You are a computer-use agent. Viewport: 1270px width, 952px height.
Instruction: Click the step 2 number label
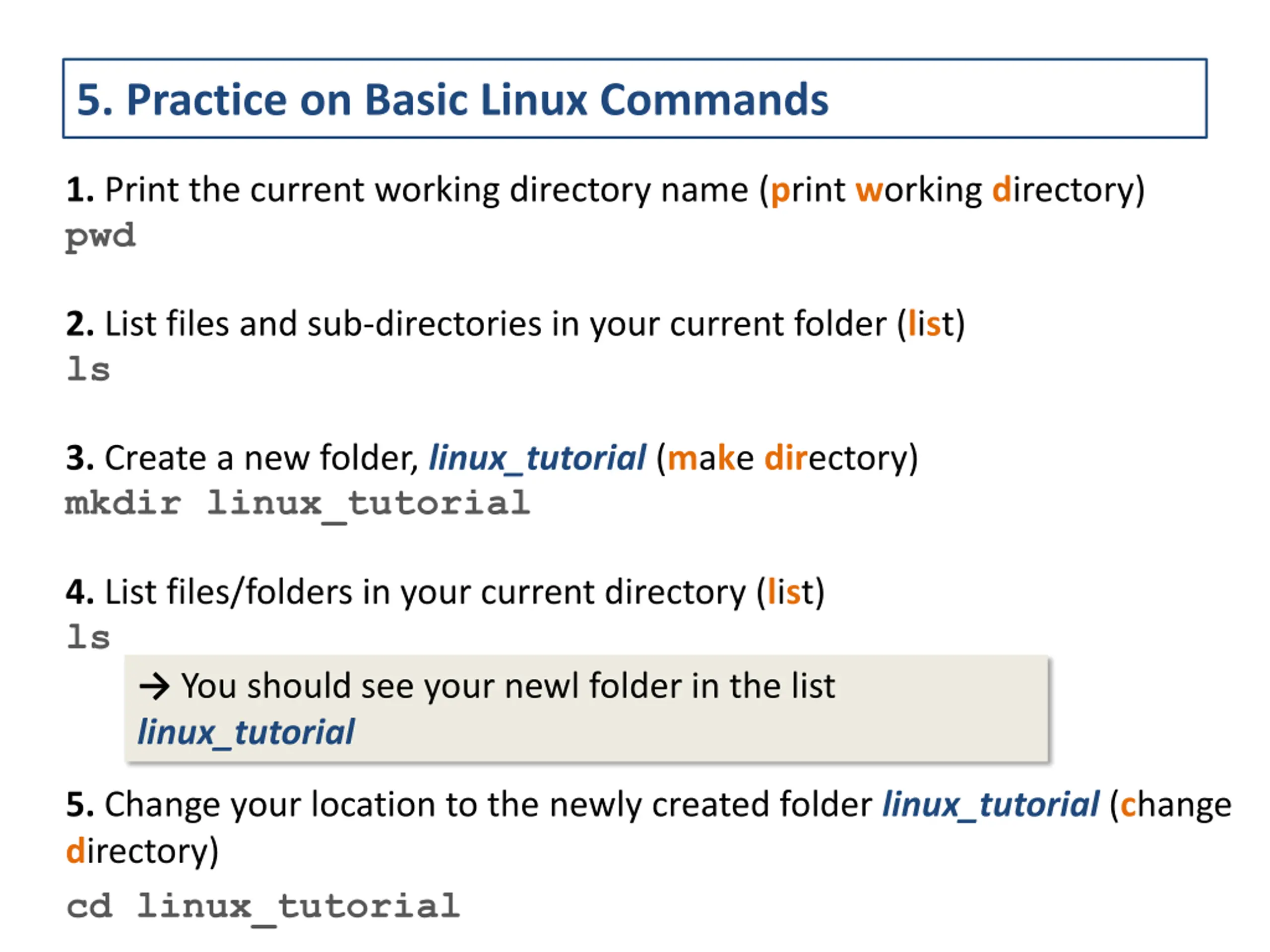(80, 324)
